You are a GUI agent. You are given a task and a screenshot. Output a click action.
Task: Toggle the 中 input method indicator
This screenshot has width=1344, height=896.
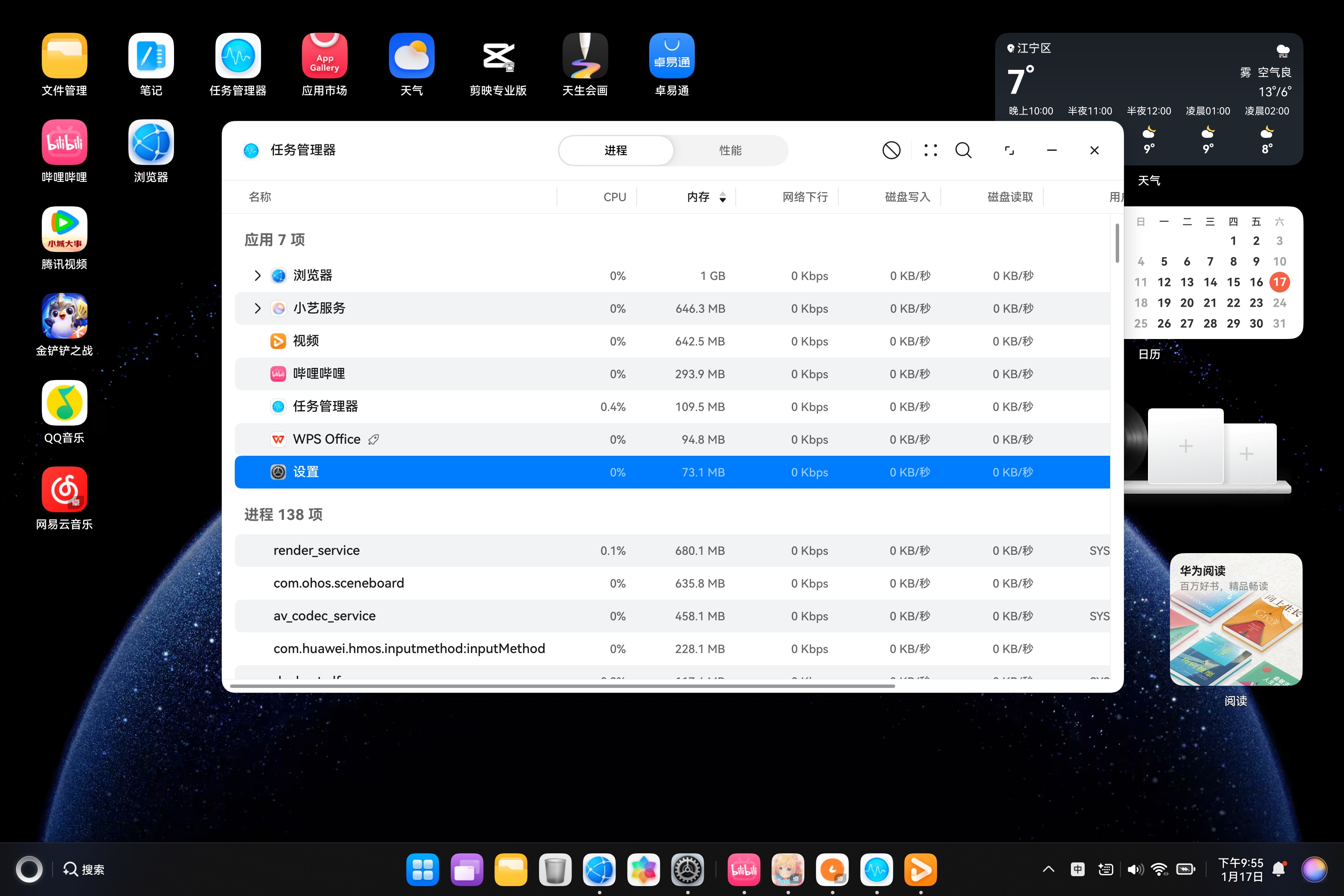pos(1077,870)
